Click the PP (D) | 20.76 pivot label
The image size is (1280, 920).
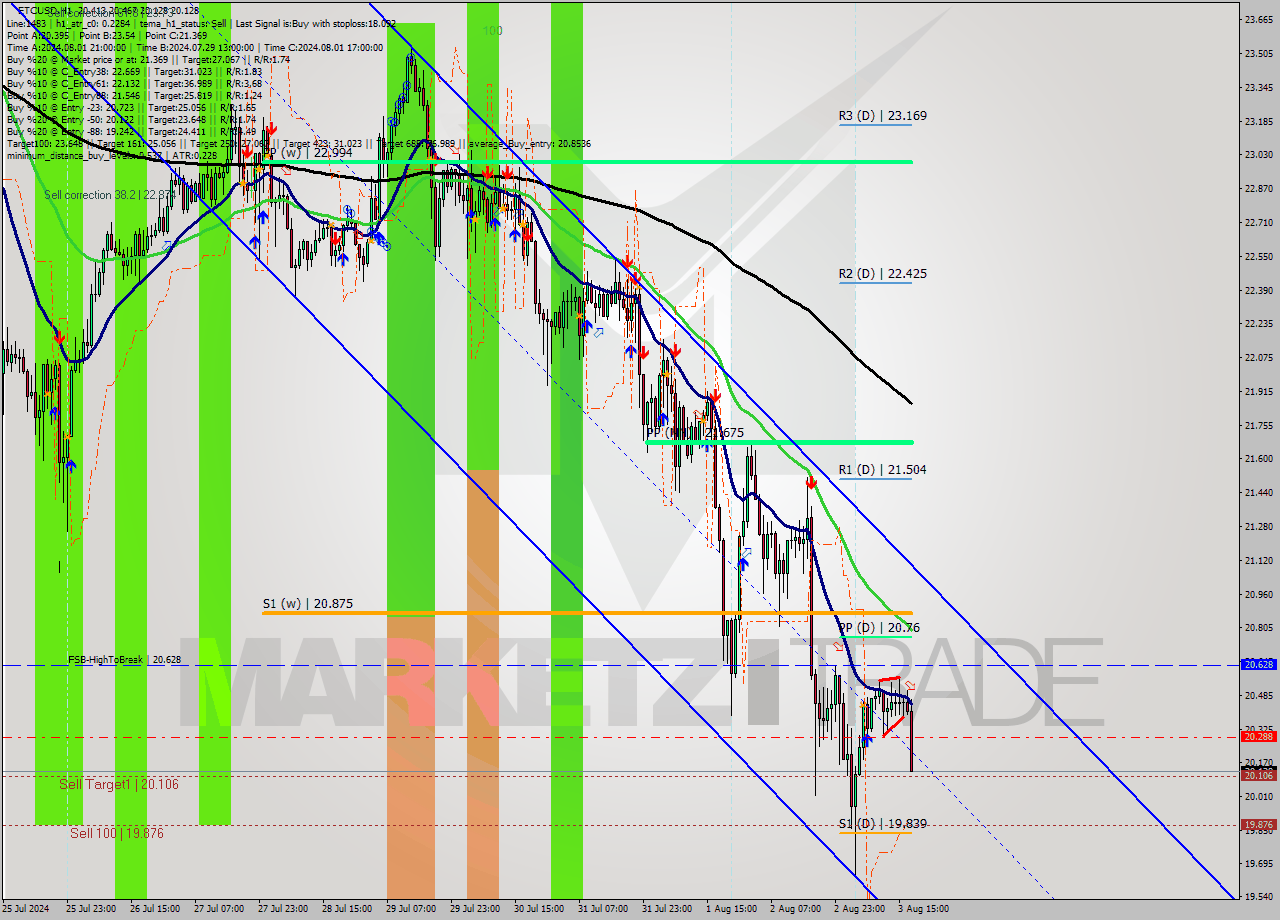pyautogui.click(x=879, y=628)
